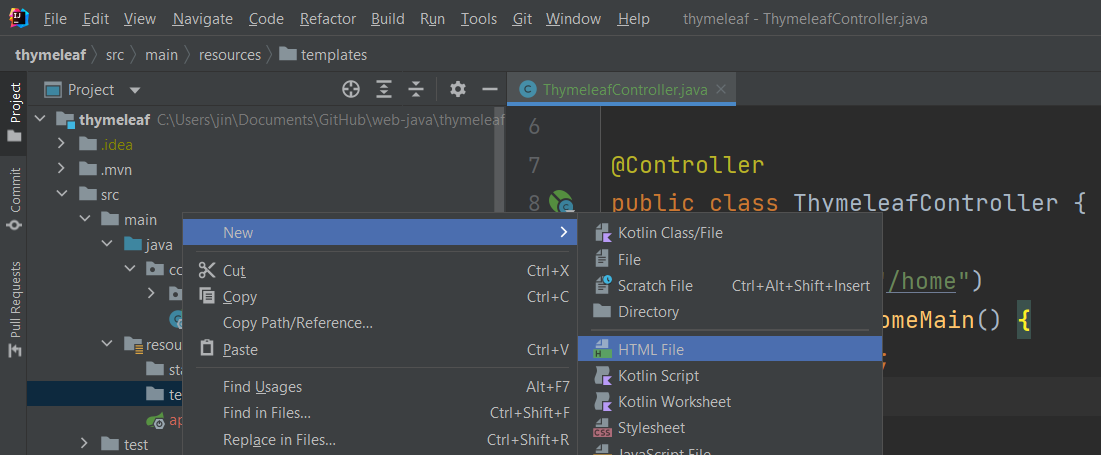Open the Project view dropdown arrow
The image size is (1101, 455).
click(x=136, y=90)
